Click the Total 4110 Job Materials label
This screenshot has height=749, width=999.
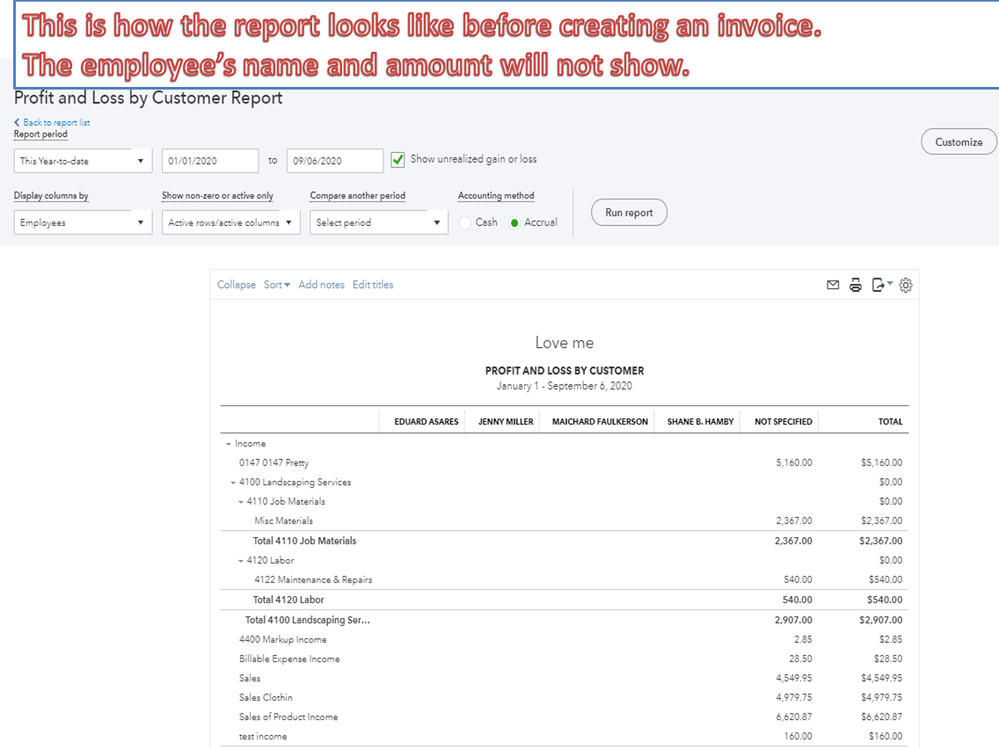point(305,541)
